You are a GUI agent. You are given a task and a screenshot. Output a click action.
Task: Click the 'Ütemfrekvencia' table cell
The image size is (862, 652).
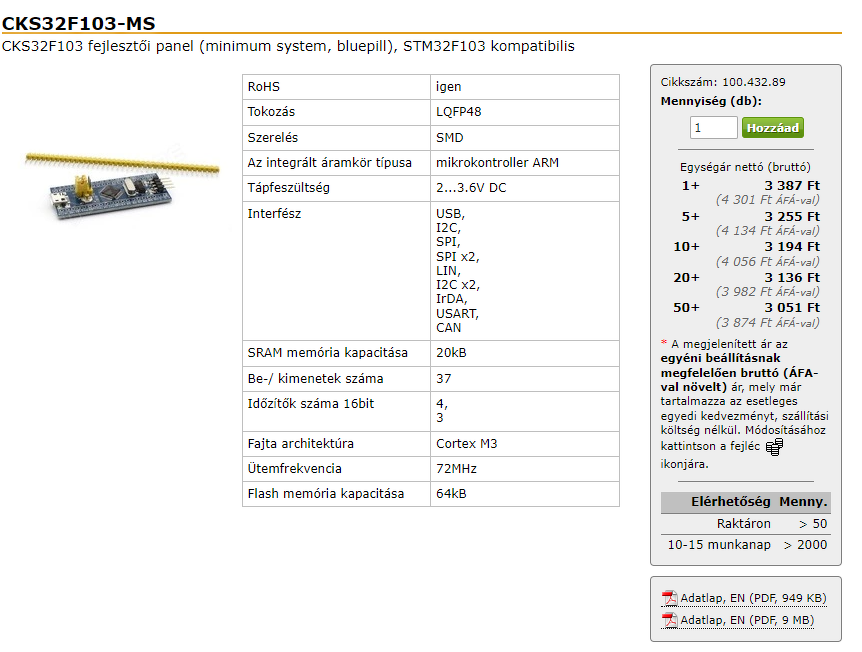coord(336,469)
